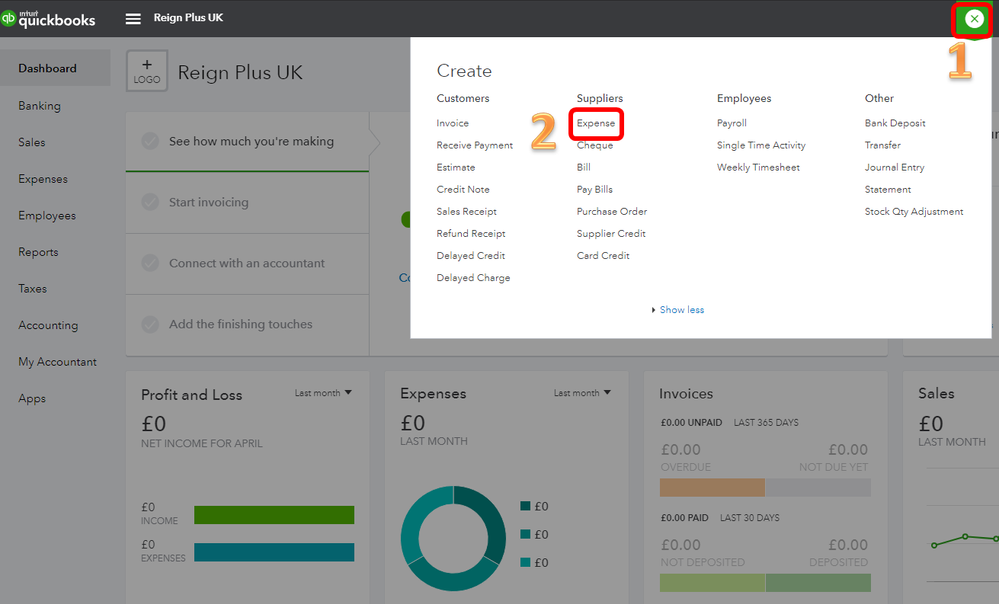Open Stock Qty Adjustment
Screen dimensions: 999x604
tap(914, 212)
